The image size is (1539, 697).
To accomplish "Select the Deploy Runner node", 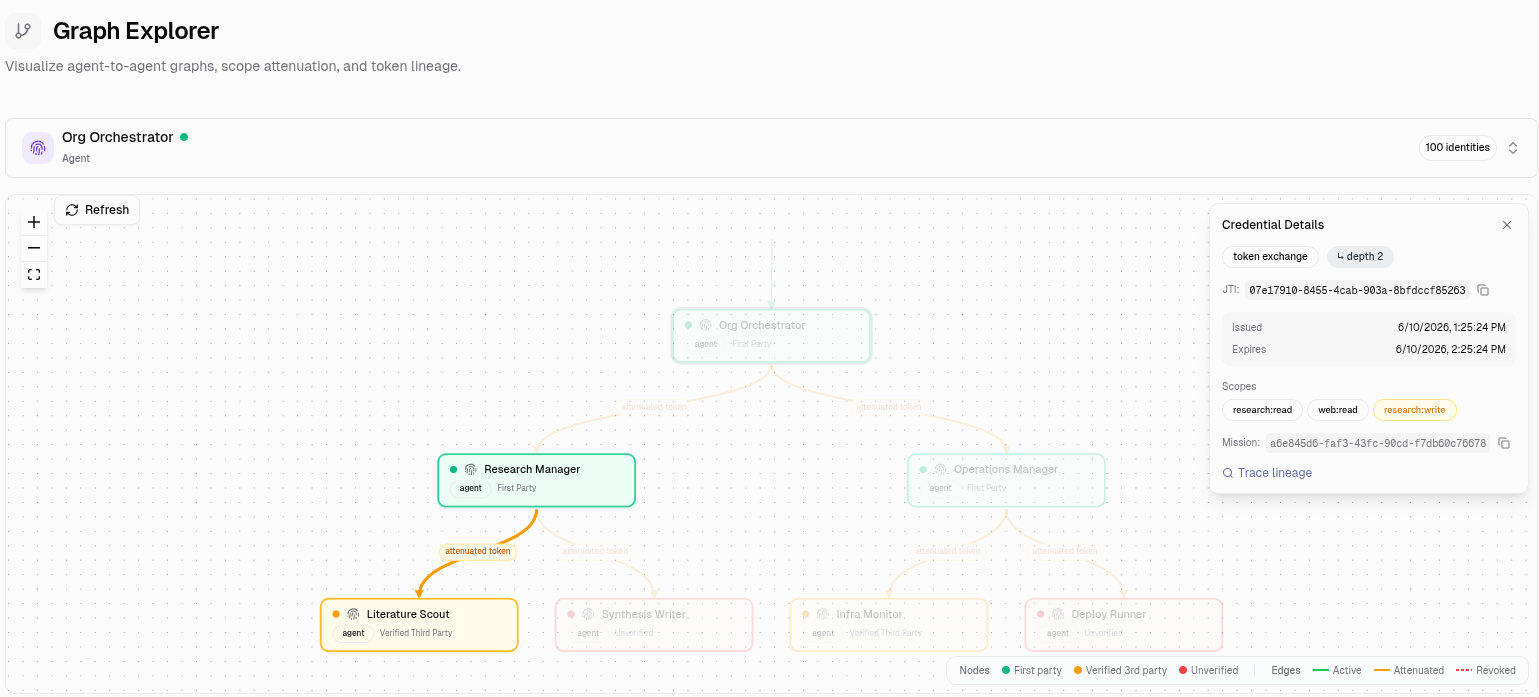I will [x=1124, y=625].
